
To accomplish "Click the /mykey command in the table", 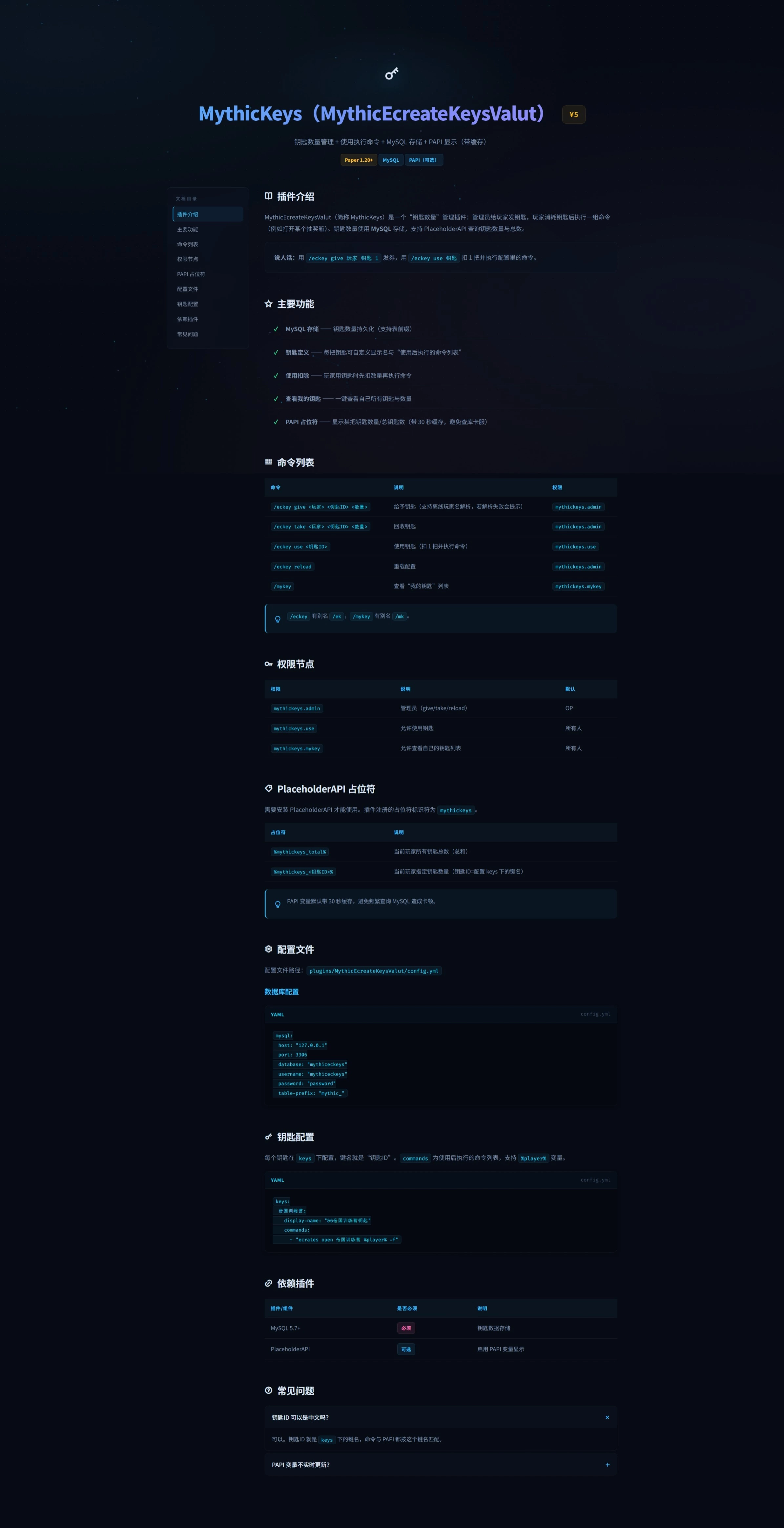I will [x=282, y=587].
